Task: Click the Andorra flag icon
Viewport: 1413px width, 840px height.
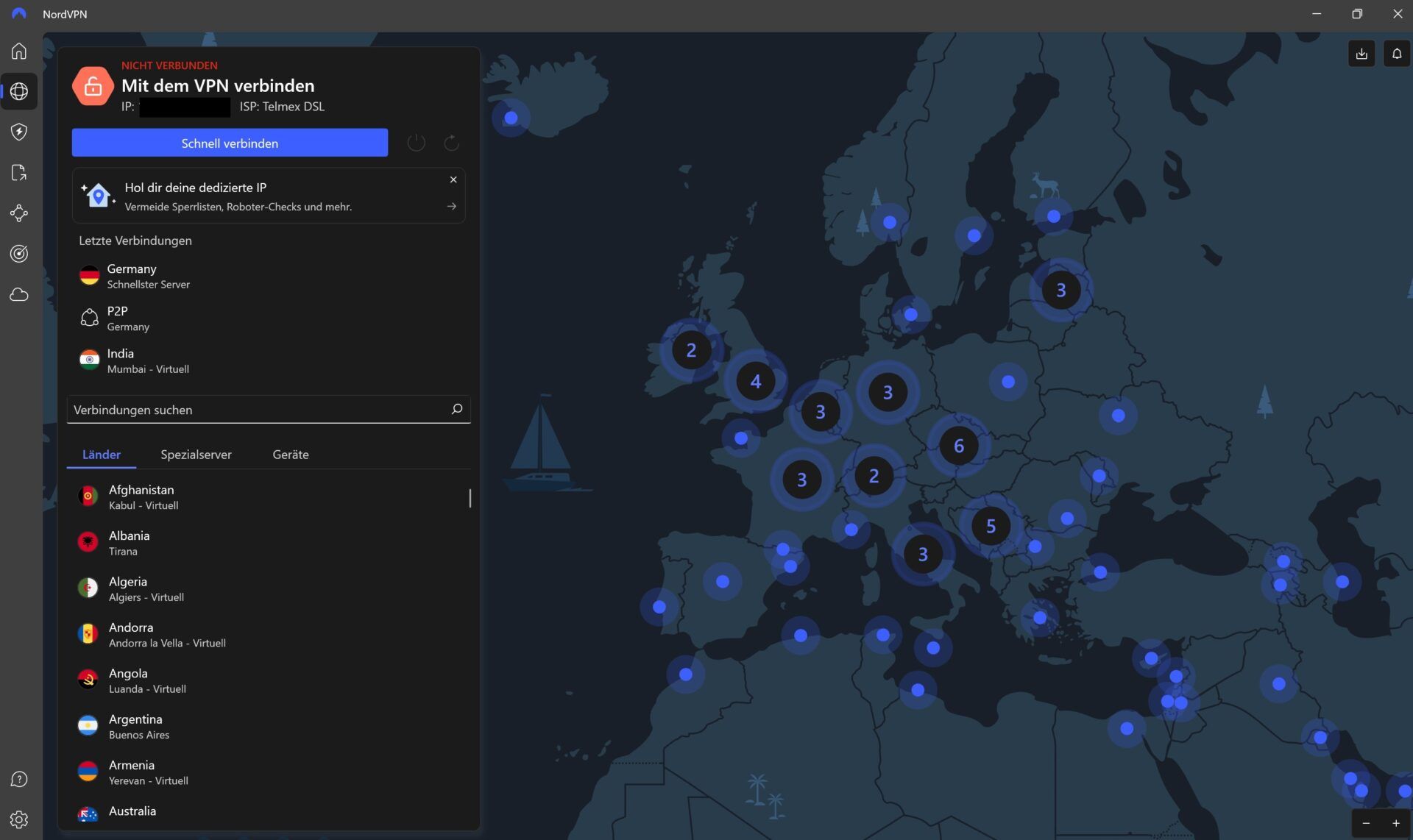Action: click(88, 634)
